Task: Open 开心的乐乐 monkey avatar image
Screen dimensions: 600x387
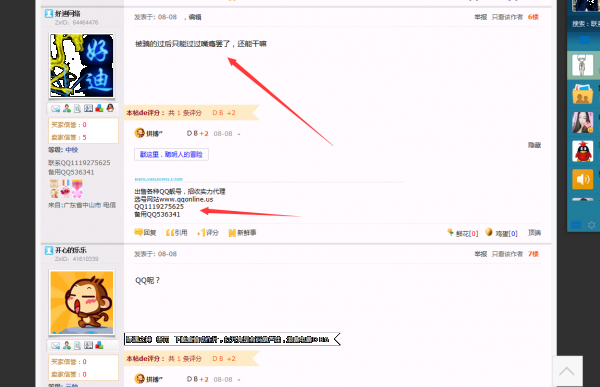Action: (x=82, y=302)
